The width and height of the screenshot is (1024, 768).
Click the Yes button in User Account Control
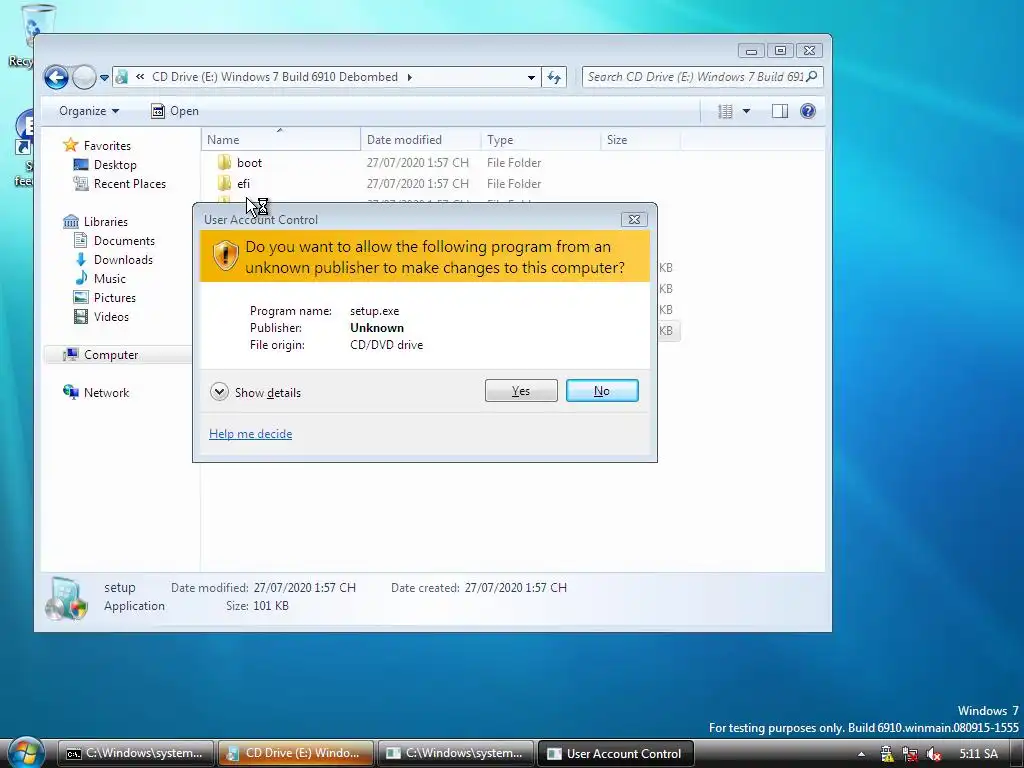click(521, 391)
